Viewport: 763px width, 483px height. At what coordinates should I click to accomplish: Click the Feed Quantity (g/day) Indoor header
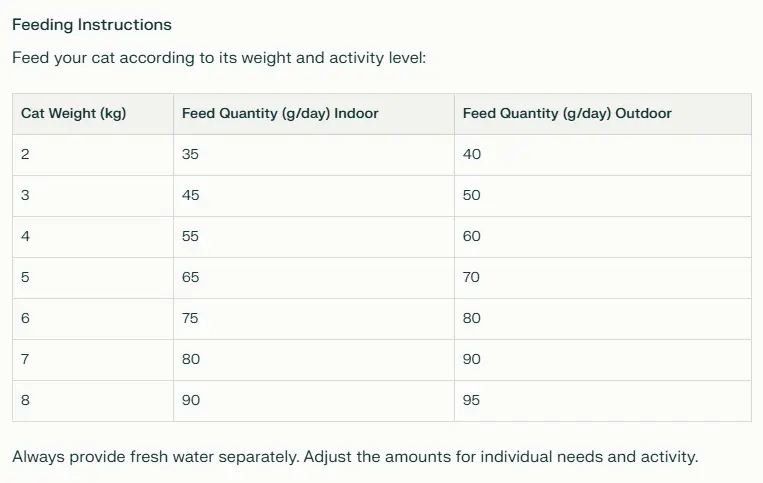(x=314, y=114)
